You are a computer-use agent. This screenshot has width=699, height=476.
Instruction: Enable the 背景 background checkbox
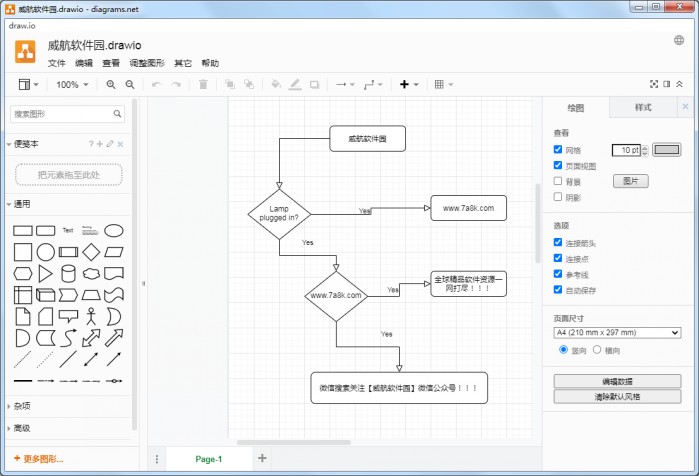(558, 181)
